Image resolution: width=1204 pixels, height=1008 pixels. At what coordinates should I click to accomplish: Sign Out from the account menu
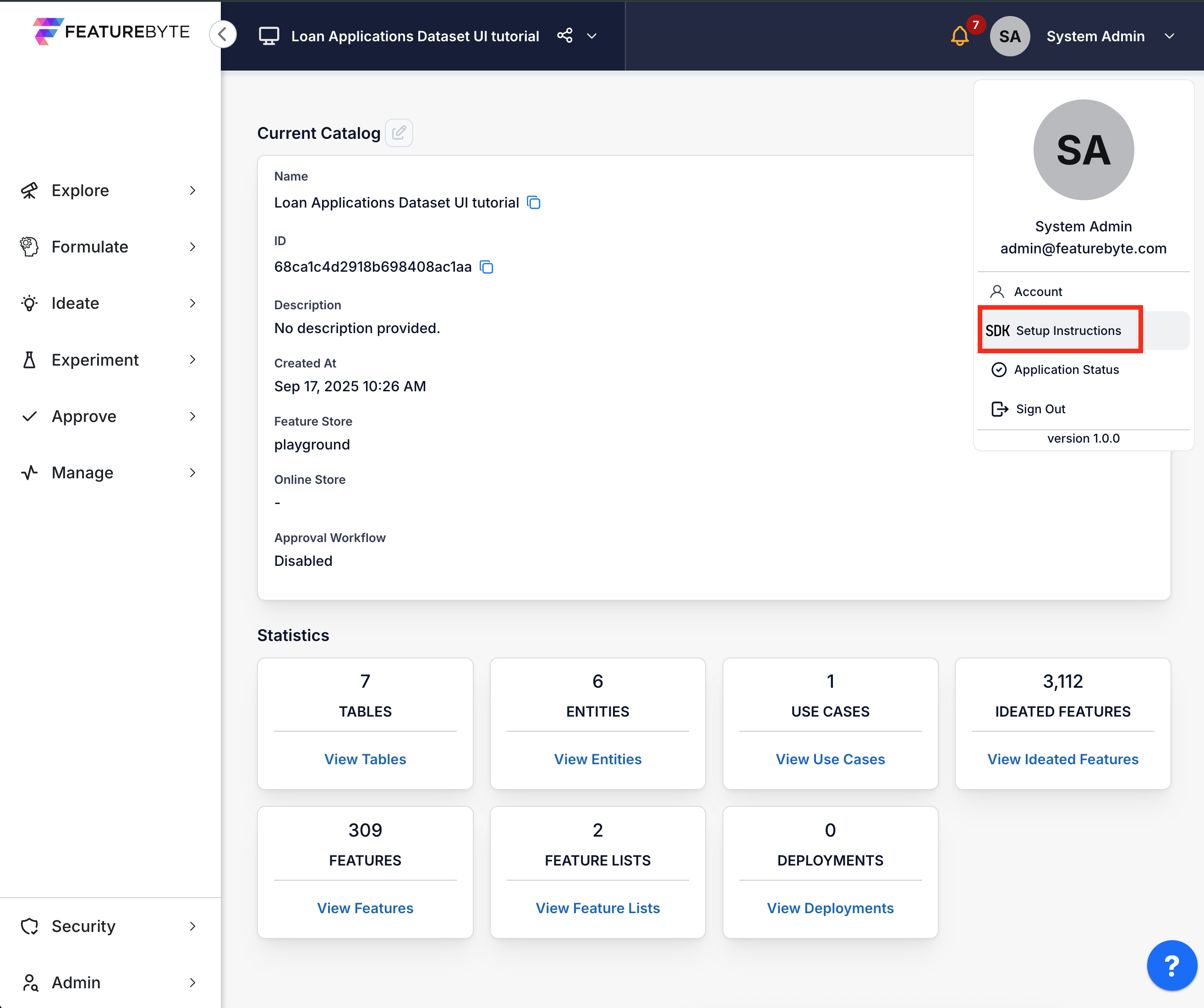pyautogui.click(x=1040, y=409)
